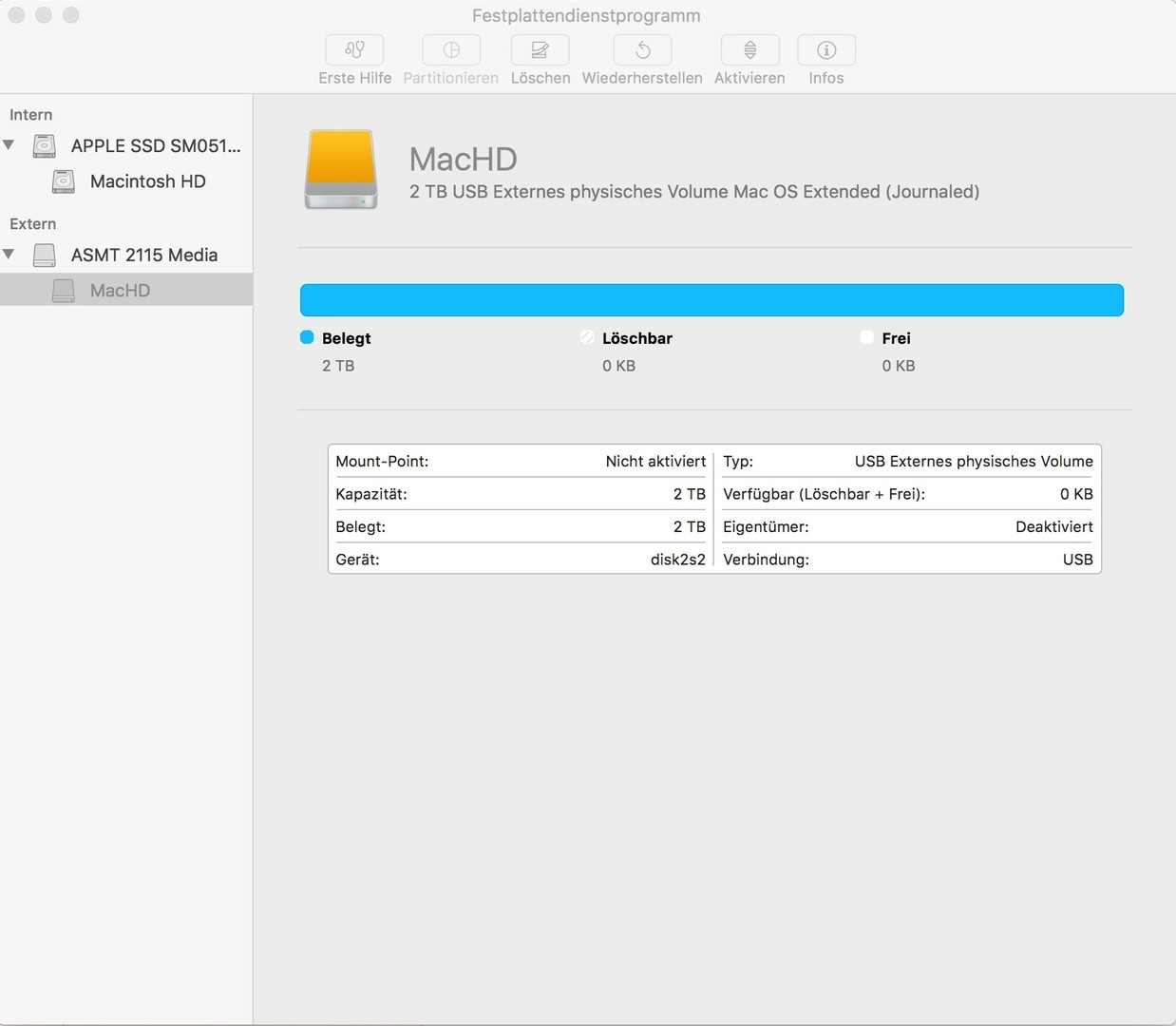Click the Löschen erase icon
Image resolution: width=1176 pixels, height=1026 pixels.
(x=540, y=50)
